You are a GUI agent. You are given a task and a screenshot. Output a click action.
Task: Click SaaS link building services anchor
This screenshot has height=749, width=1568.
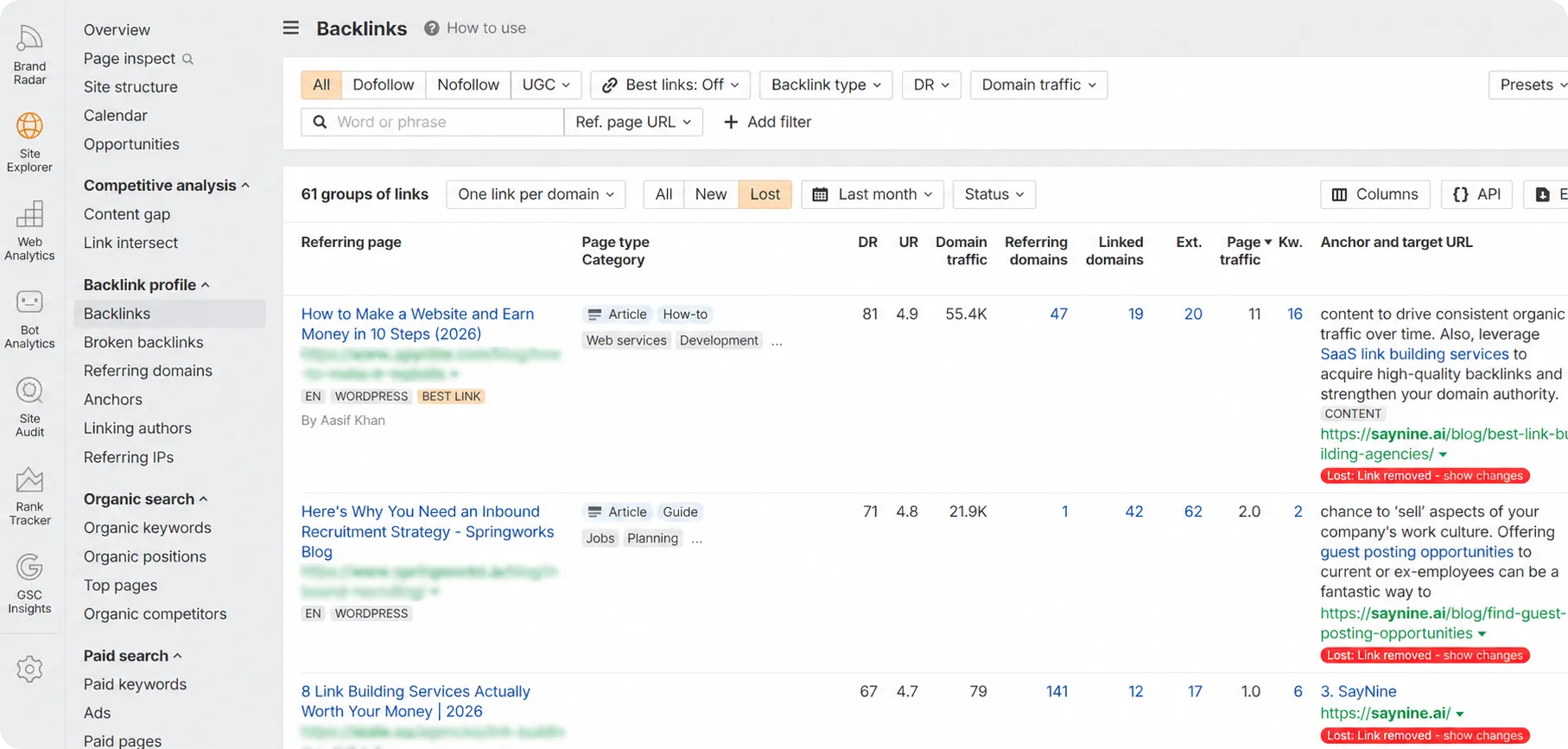coord(1414,354)
